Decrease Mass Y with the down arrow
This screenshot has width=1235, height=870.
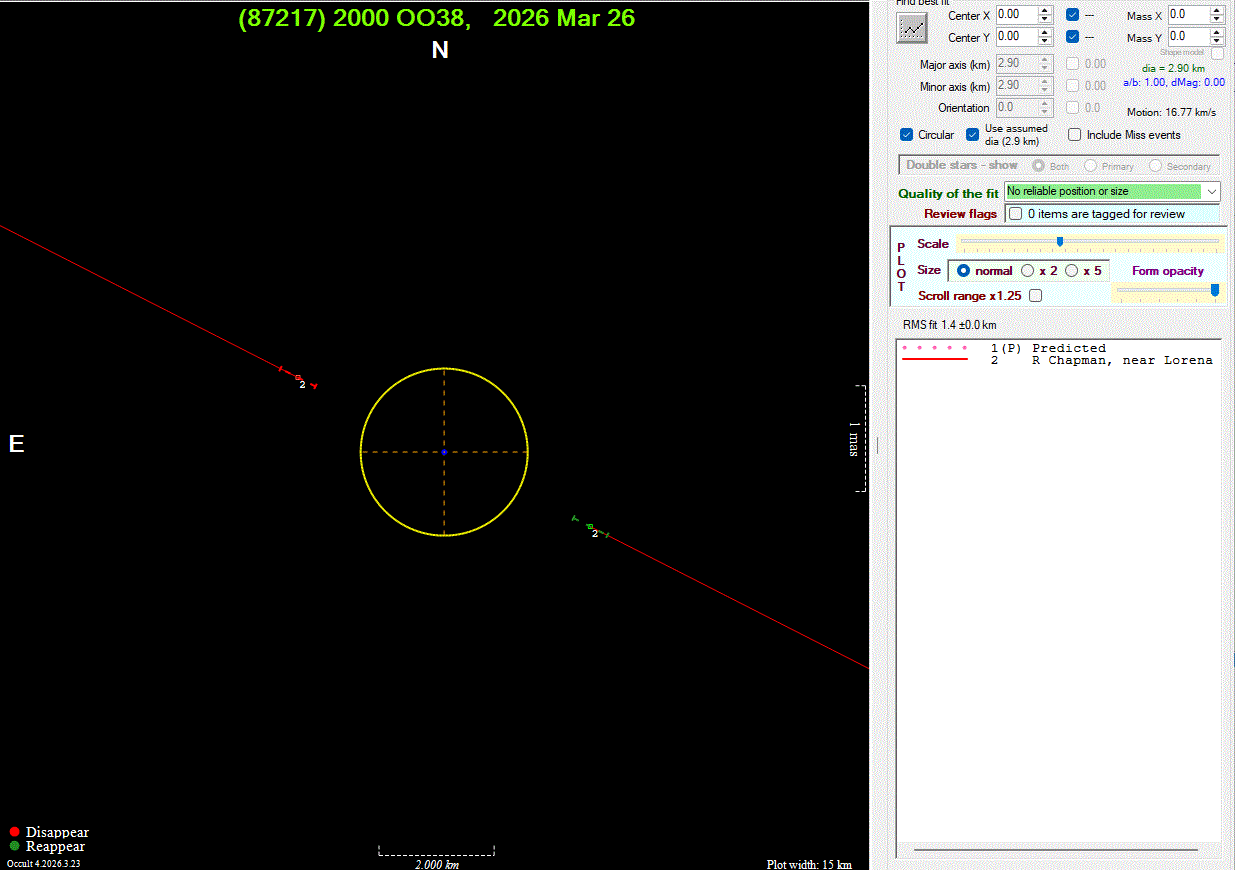(1216, 42)
